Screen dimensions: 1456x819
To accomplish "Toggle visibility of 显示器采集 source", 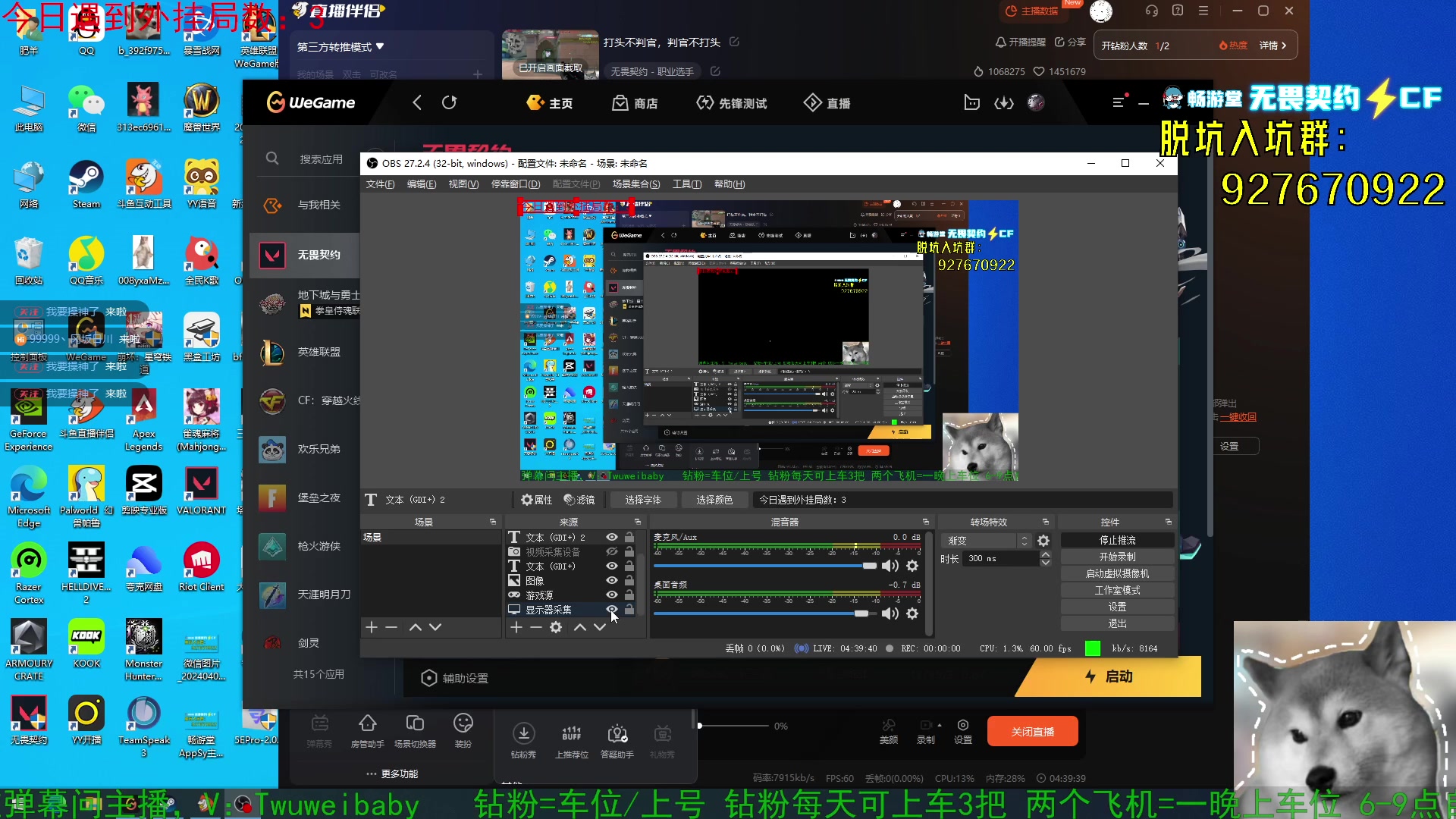I will pos(611,609).
